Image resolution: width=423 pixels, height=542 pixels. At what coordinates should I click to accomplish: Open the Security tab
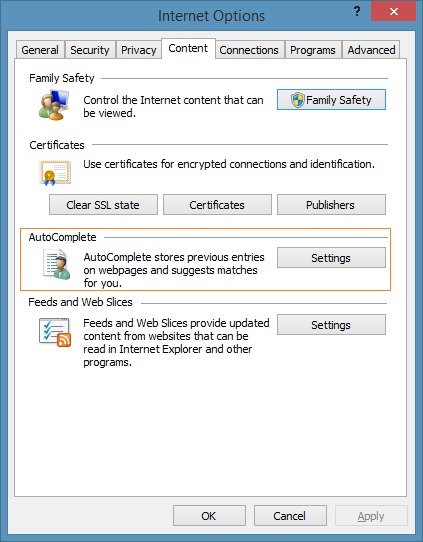[x=90, y=50]
